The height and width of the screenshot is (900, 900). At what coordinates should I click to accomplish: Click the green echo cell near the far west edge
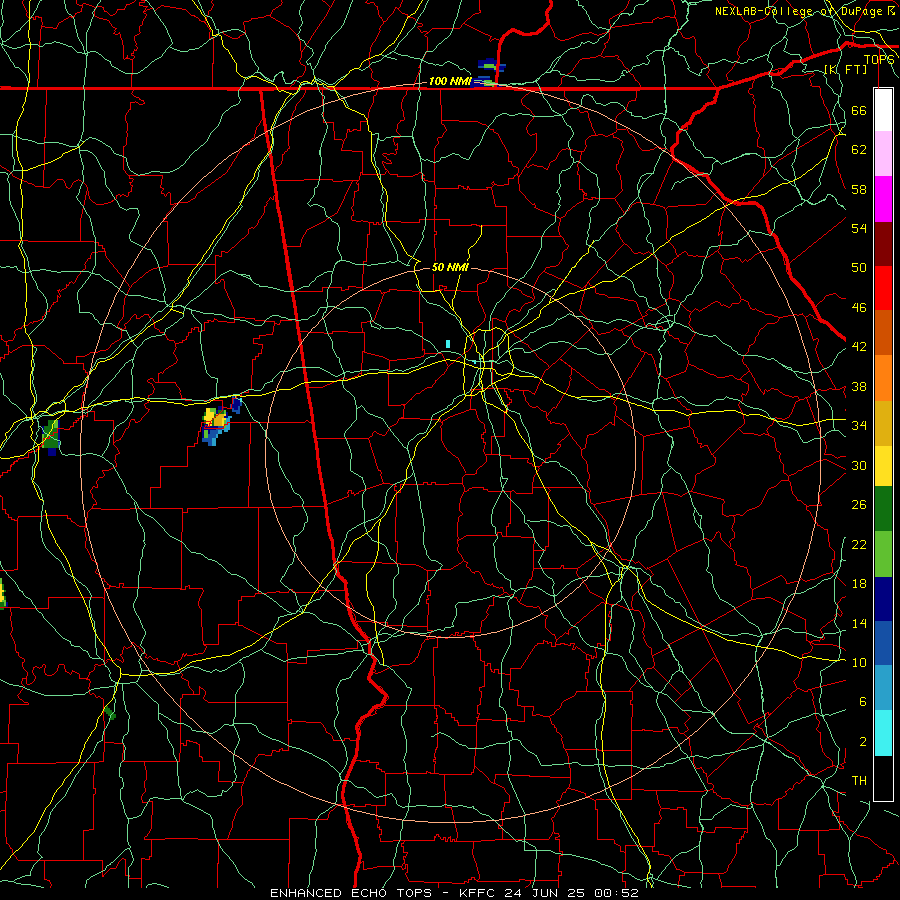(51, 436)
